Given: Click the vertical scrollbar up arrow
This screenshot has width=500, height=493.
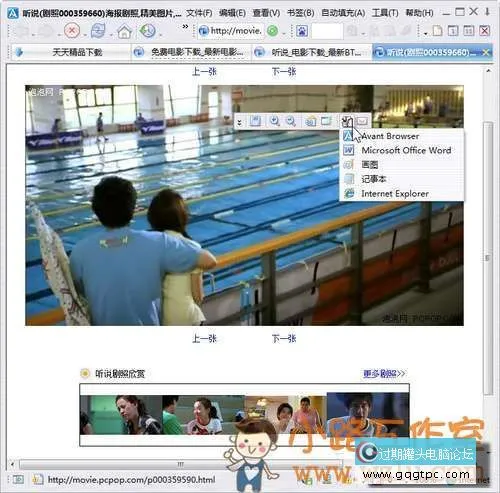Looking at the screenshot, I should pyautogui.click(x=488, y=71).
